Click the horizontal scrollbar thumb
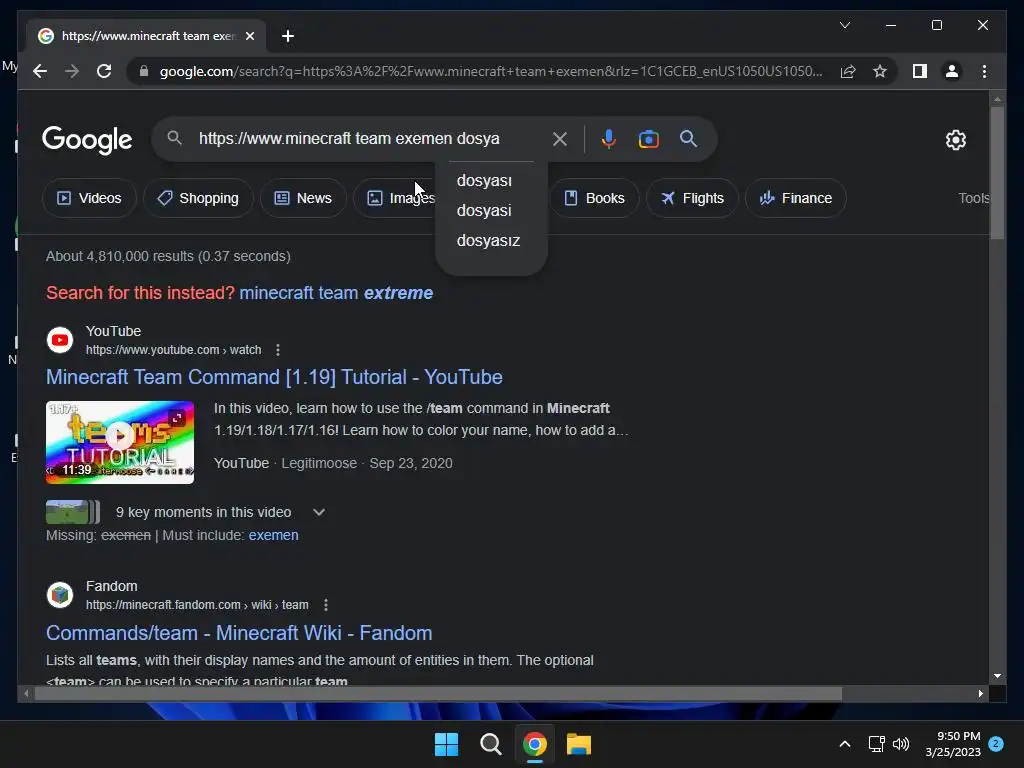Viewport: 1024px width, 768px height. [x=438, y=694]
